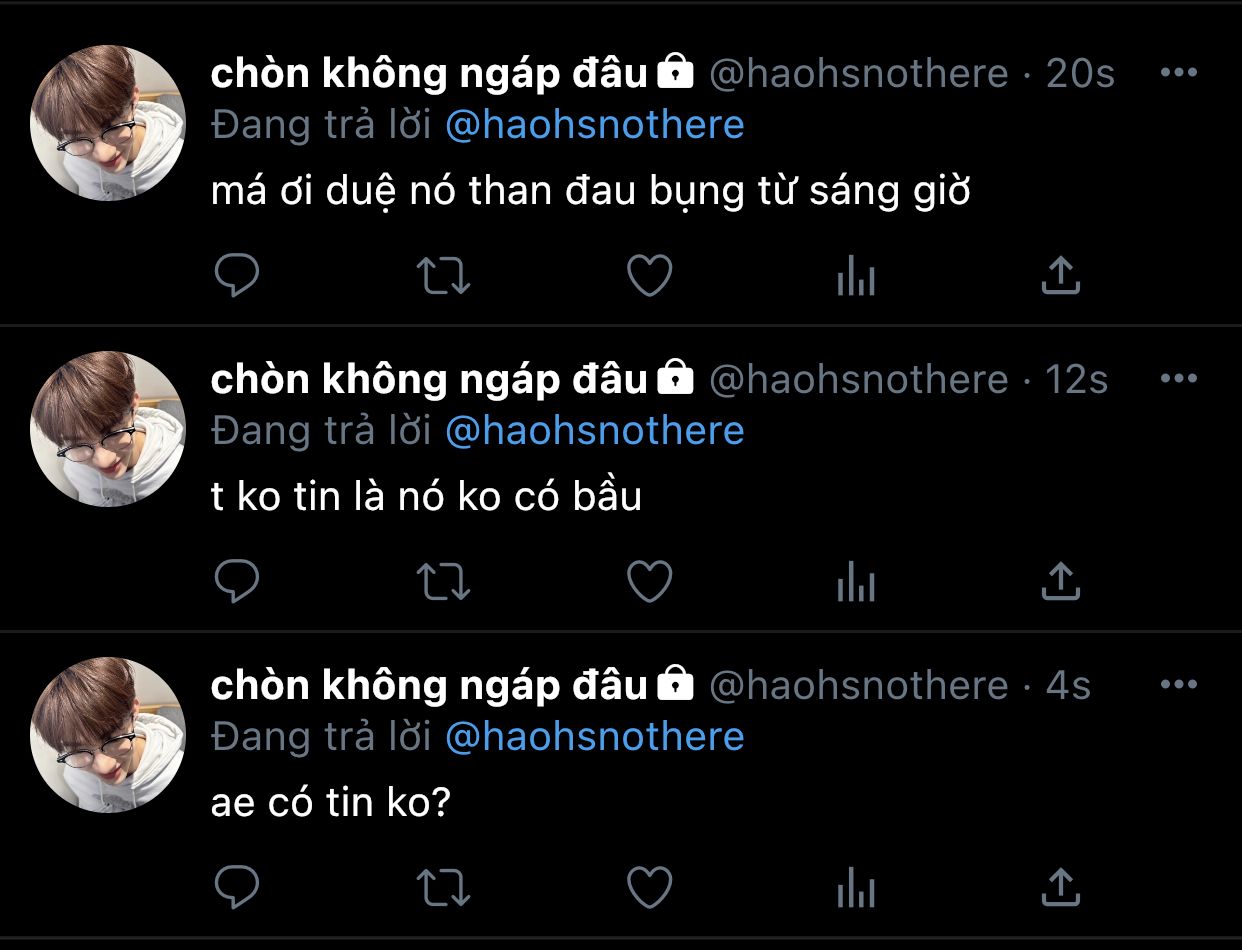
Task: Reply to 'ae có tin ko?' tweet
Action: pyautogui.click(x=237, y=888)
